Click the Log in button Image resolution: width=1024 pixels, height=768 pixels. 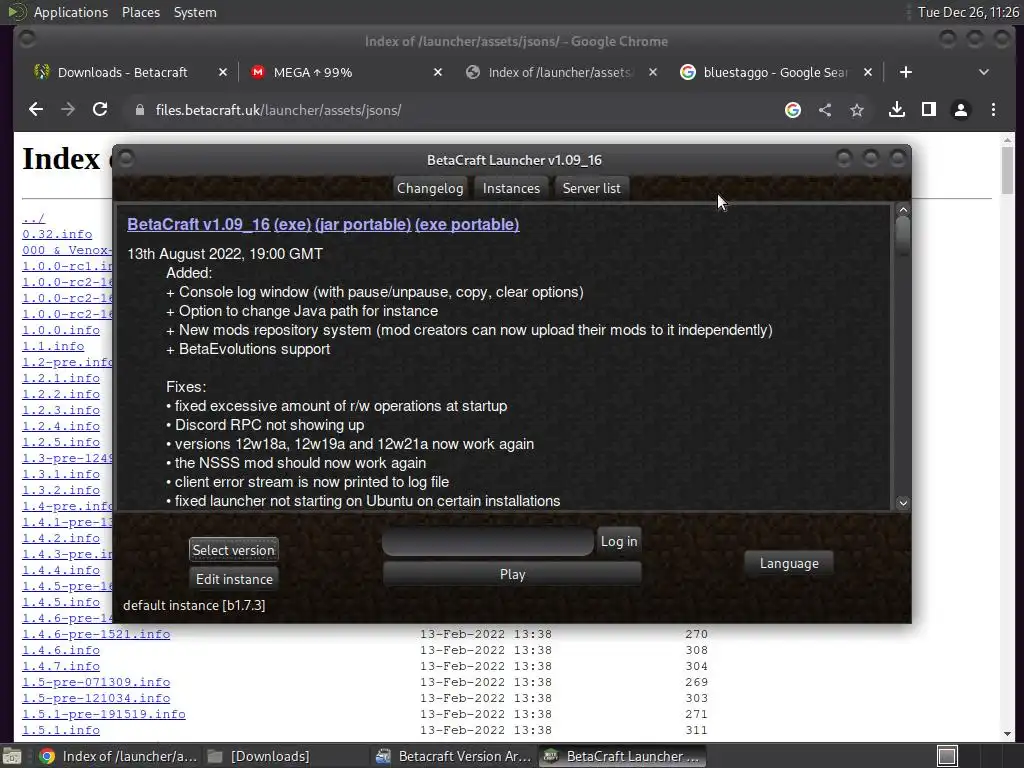point(619,541)
